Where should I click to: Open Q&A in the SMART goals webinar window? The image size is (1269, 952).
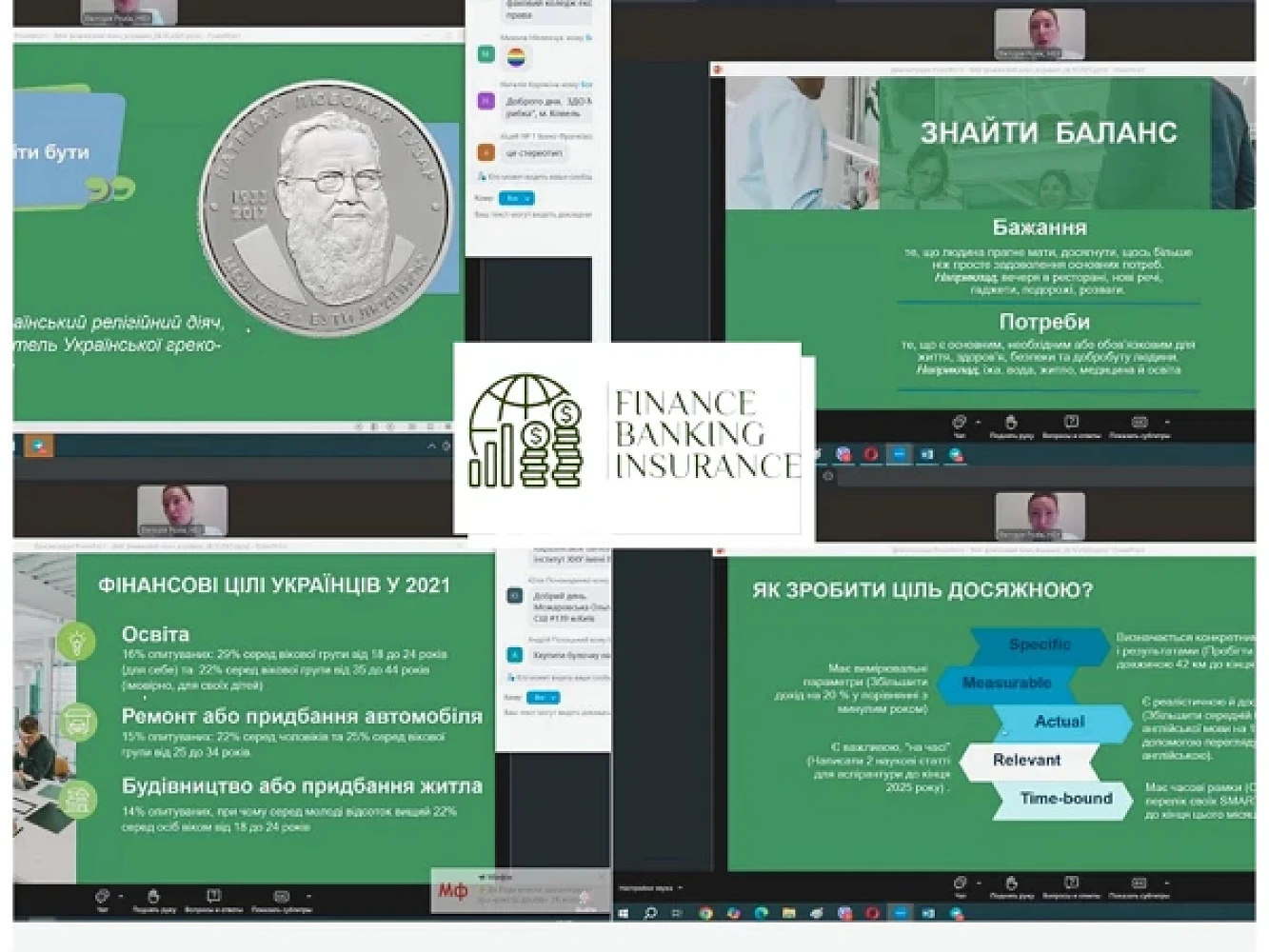pos(1071,884)
